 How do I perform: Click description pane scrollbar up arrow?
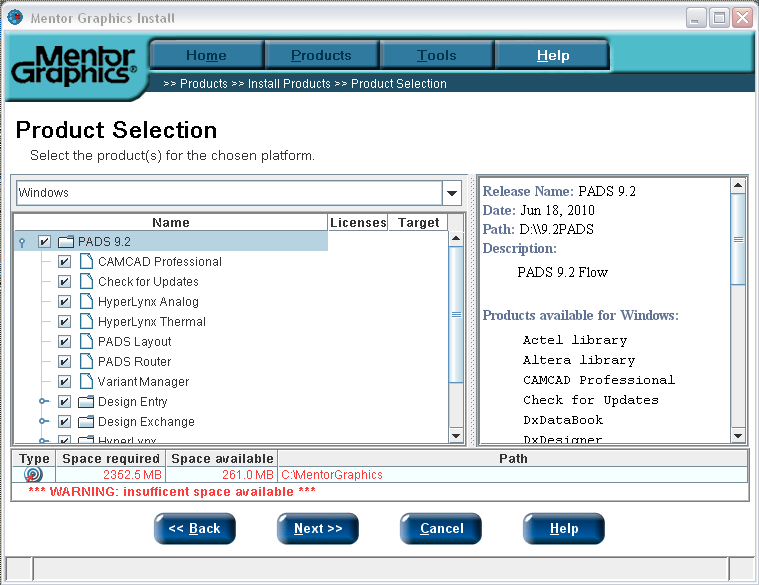[738, 186]
